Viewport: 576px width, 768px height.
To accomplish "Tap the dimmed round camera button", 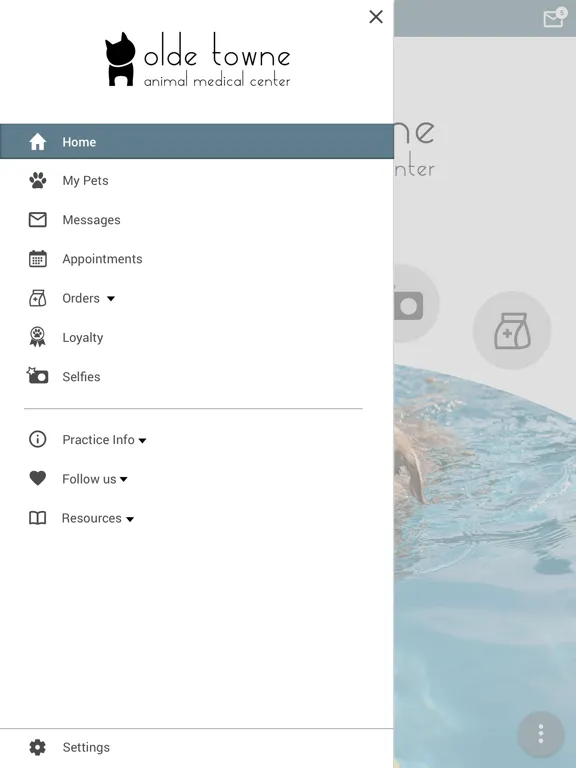I will (416, 304).
